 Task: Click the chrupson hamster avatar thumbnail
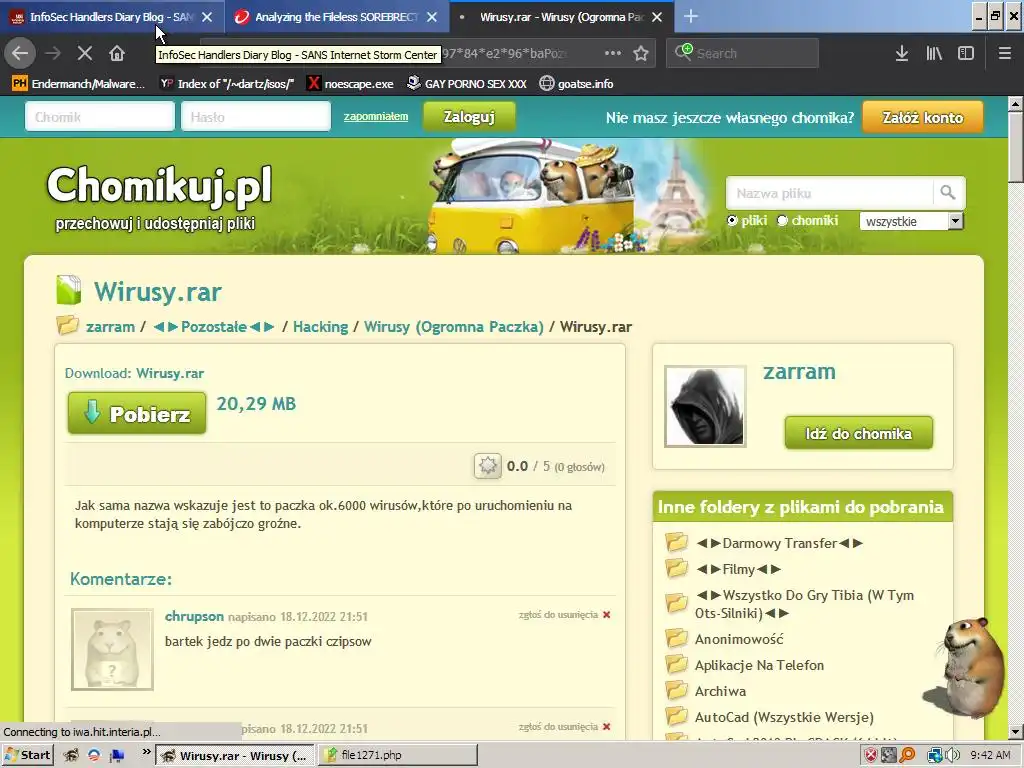point(112,649)
